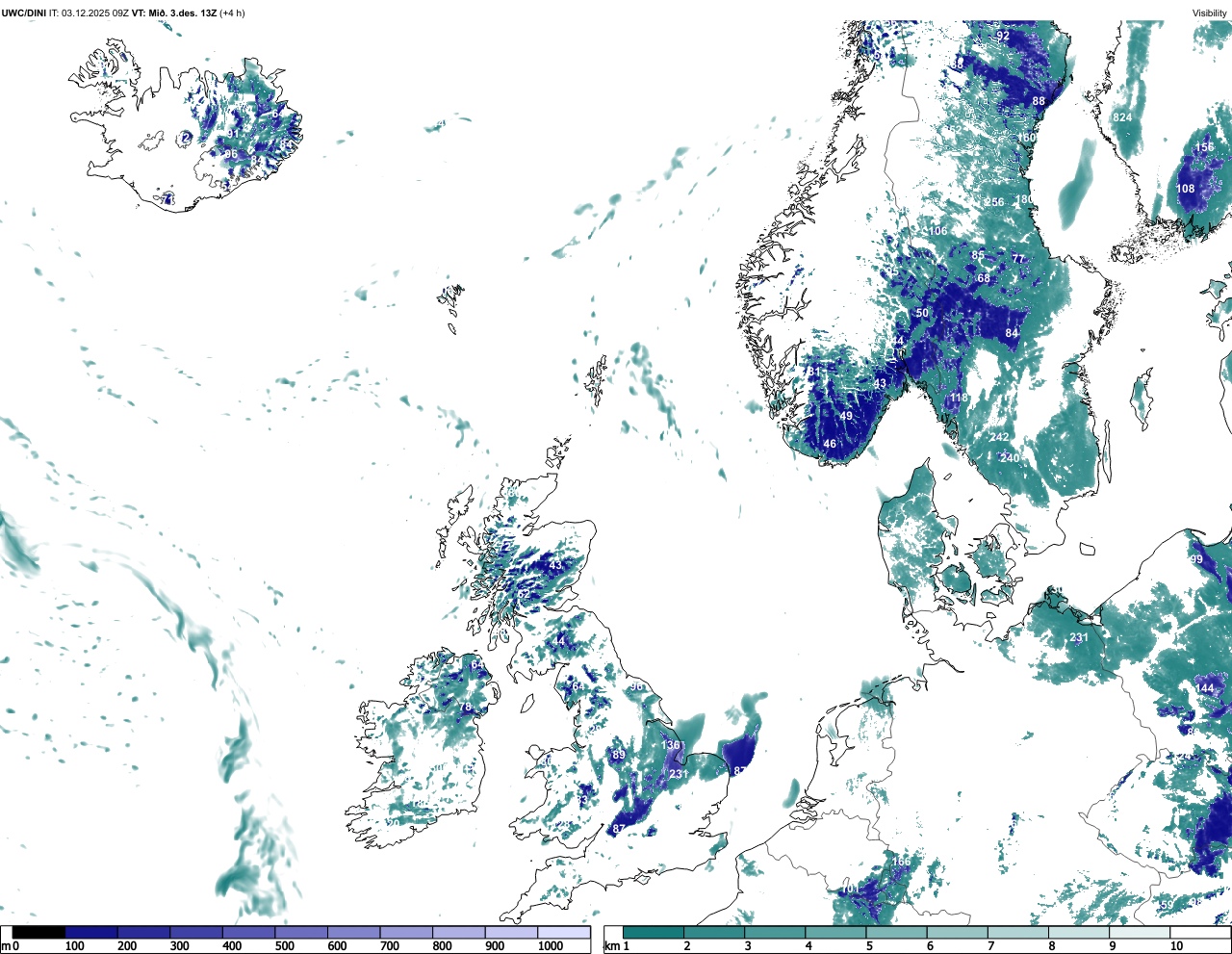1232x954 pixels.
Task: Click the '824' visibility value over Finland
Action: 1122,117
